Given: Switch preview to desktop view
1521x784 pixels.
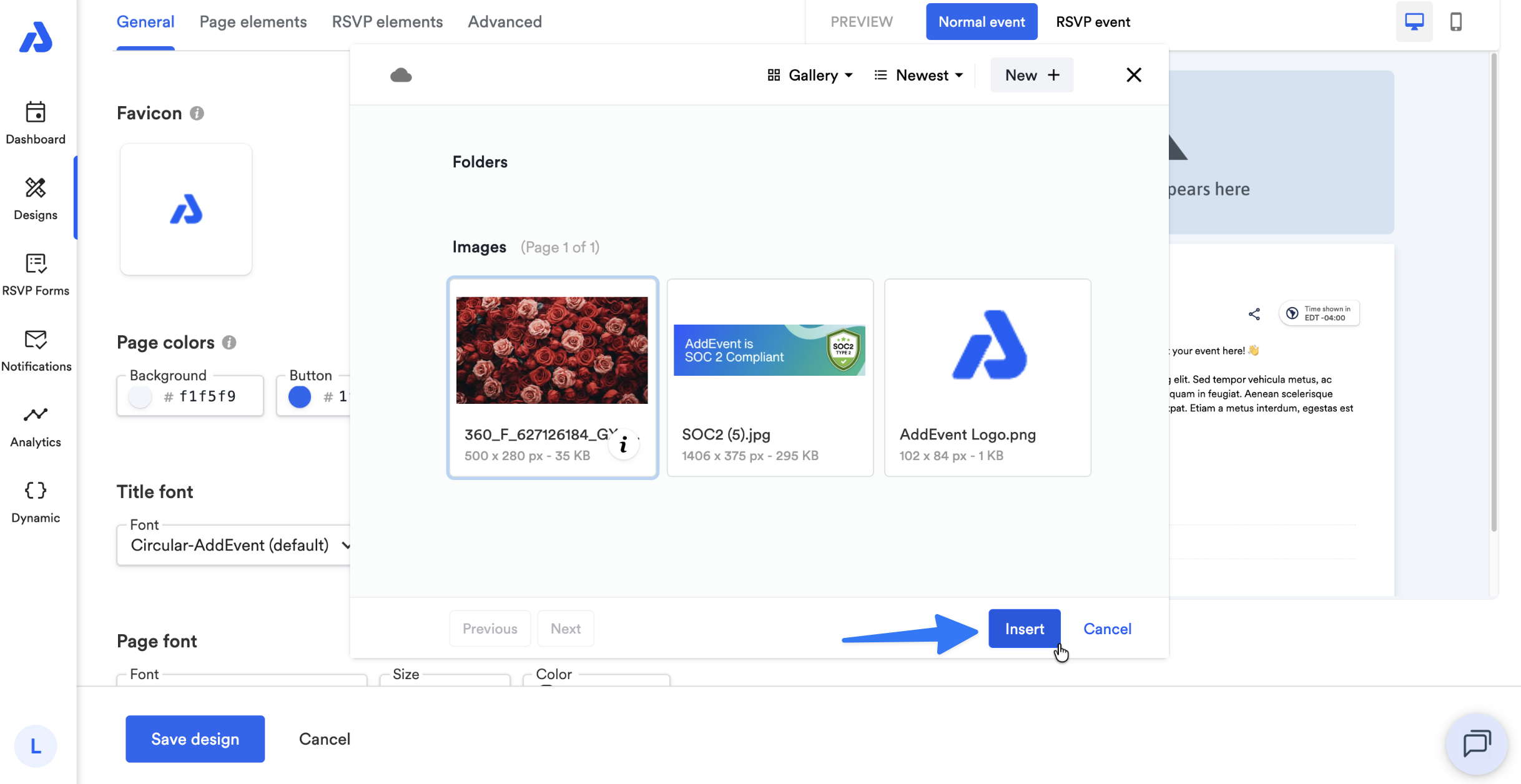Looking at the screenshot, I should pyautogui.click(x=1414, y=22).
